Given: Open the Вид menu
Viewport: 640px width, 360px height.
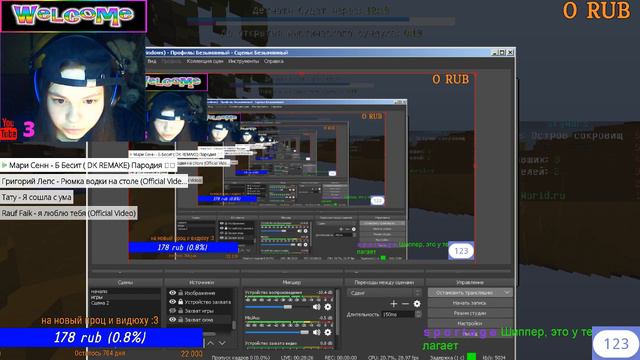Looking at the screenshot, I should coord(151,61).
